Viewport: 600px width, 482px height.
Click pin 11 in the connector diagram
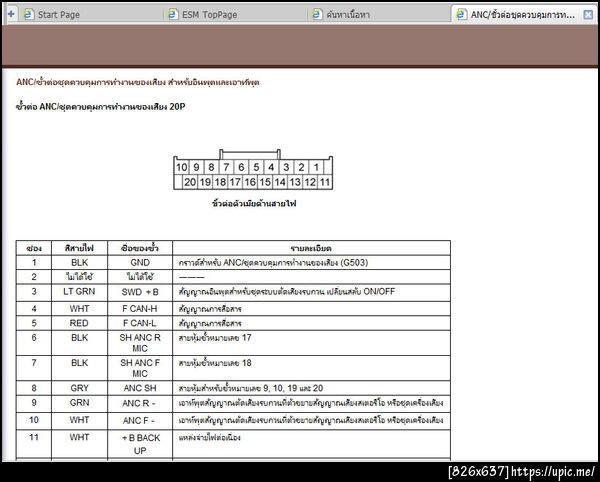coord(325,182)
